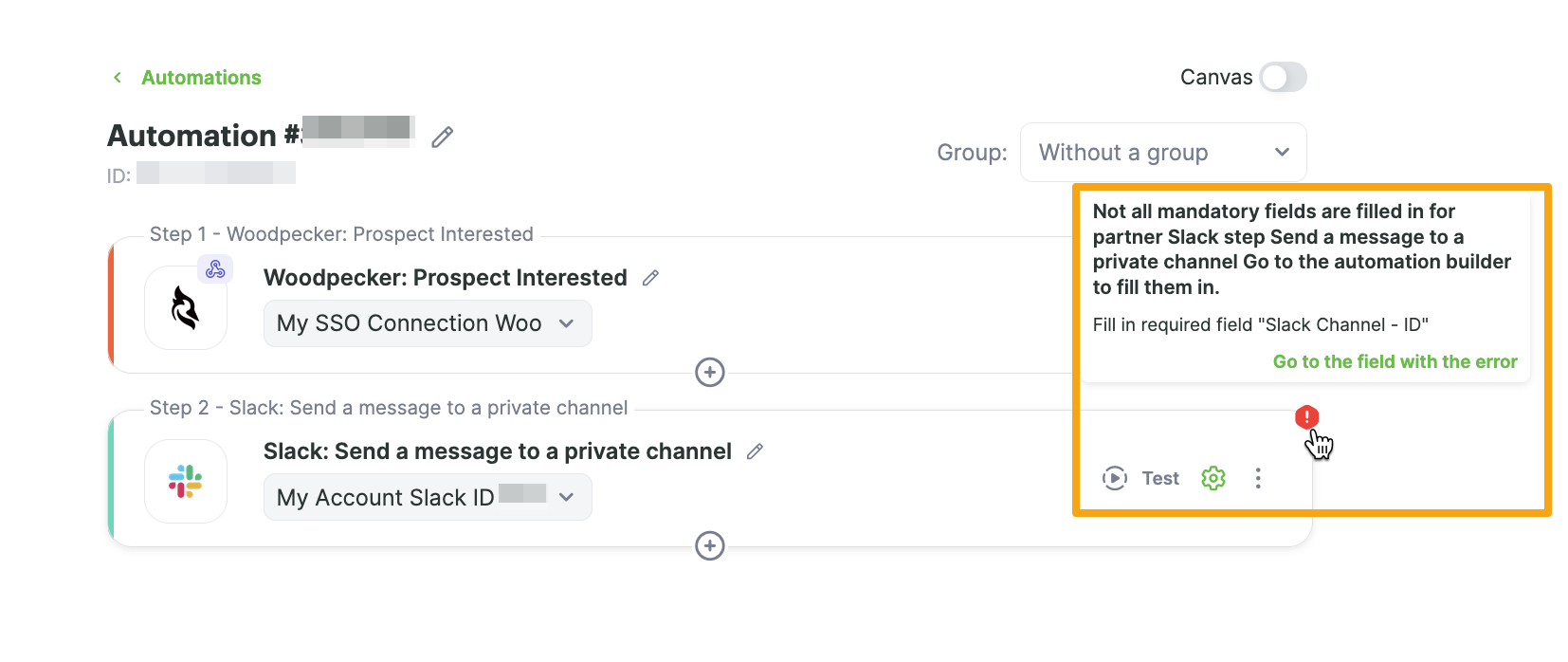This screenshot has width=1568, height=662.
Task: Expand the Group dropdown 'Without a group'
Action: tap(1162, 153)
